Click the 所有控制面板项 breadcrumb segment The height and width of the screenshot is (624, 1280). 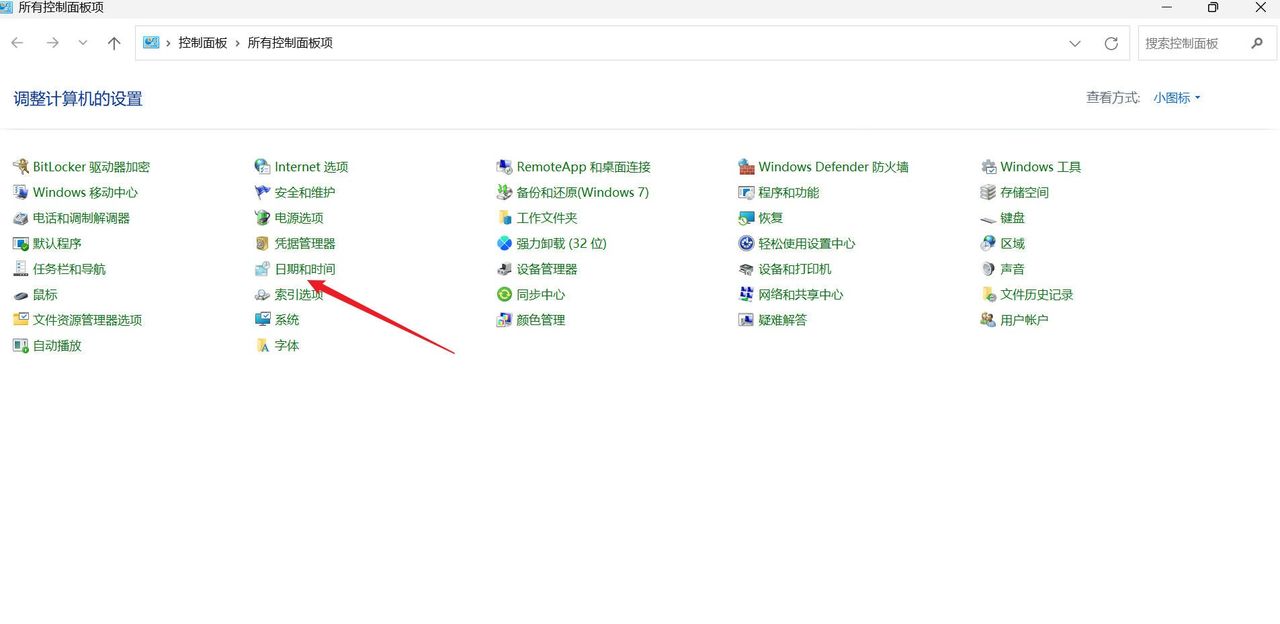pyautogui.click(x=290, y=43)
